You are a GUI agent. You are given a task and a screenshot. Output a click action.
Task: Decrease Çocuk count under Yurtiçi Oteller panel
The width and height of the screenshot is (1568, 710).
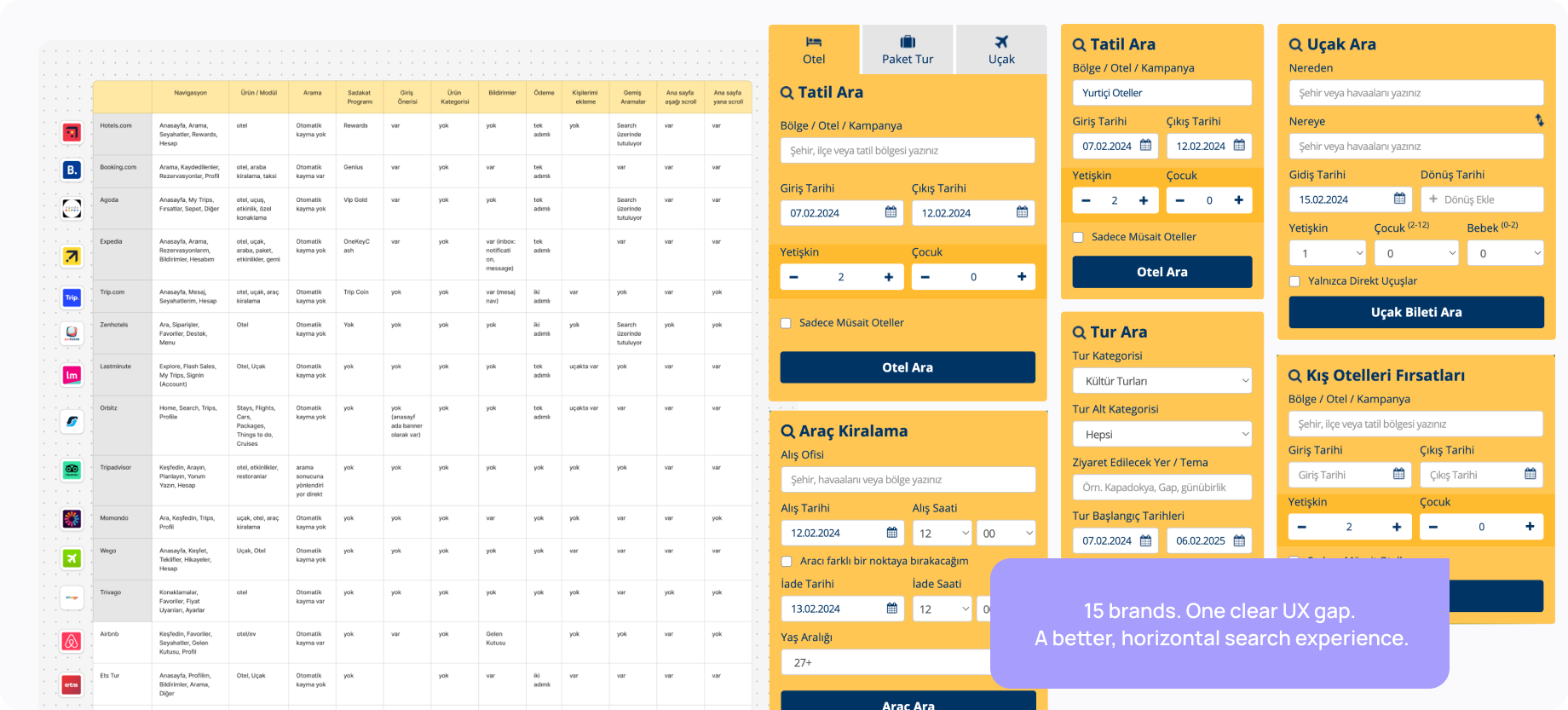[x=1179, y=200]
